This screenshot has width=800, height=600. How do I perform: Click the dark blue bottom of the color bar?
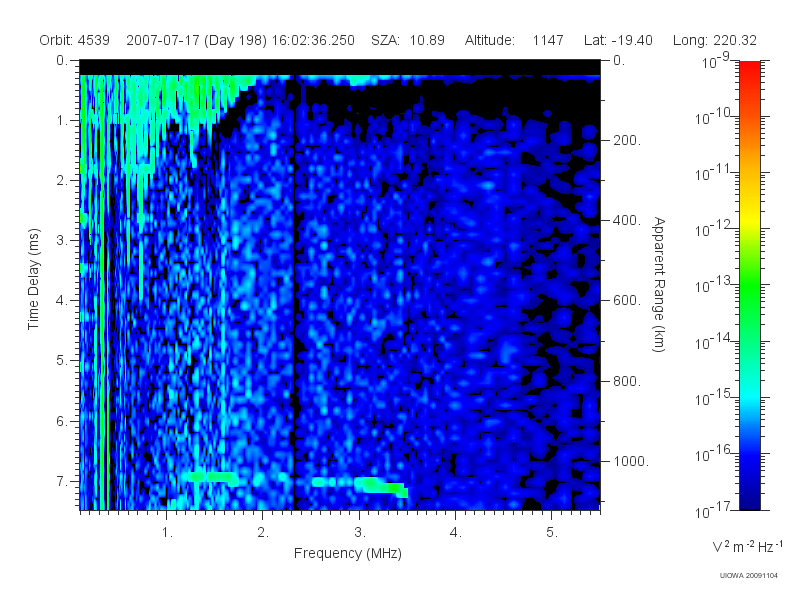750,497
